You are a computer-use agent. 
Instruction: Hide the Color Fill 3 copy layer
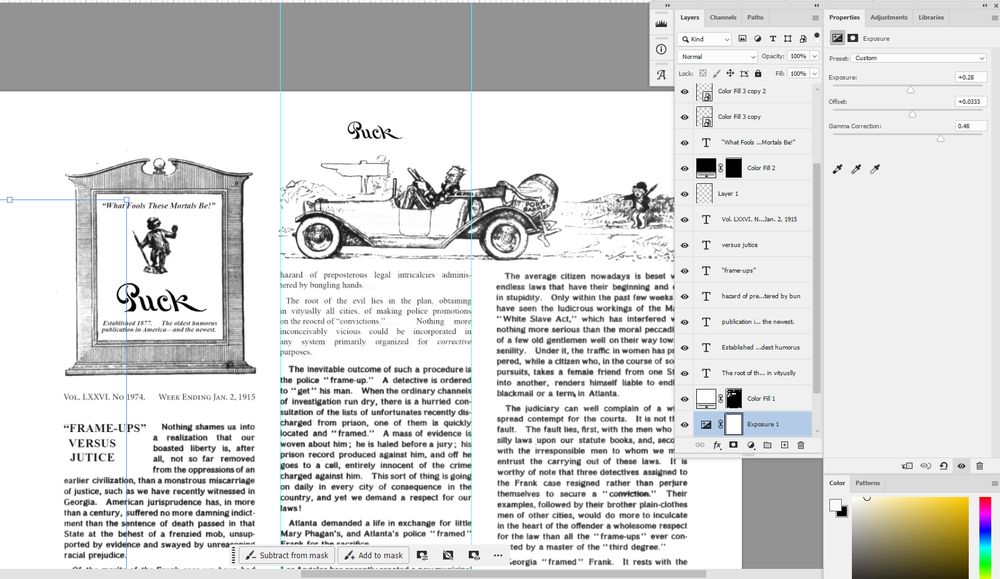click(685, 117)
